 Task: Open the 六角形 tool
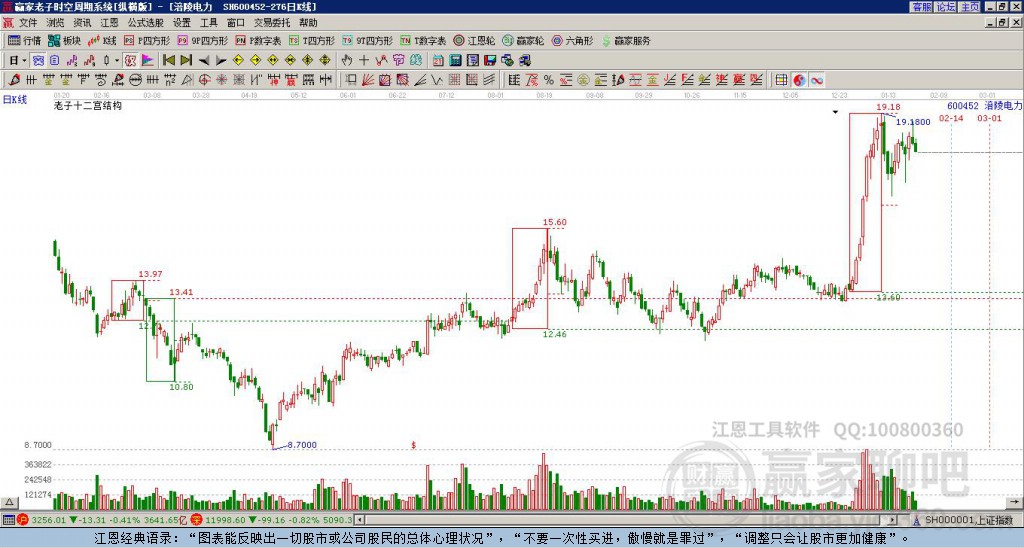point(572,40)
